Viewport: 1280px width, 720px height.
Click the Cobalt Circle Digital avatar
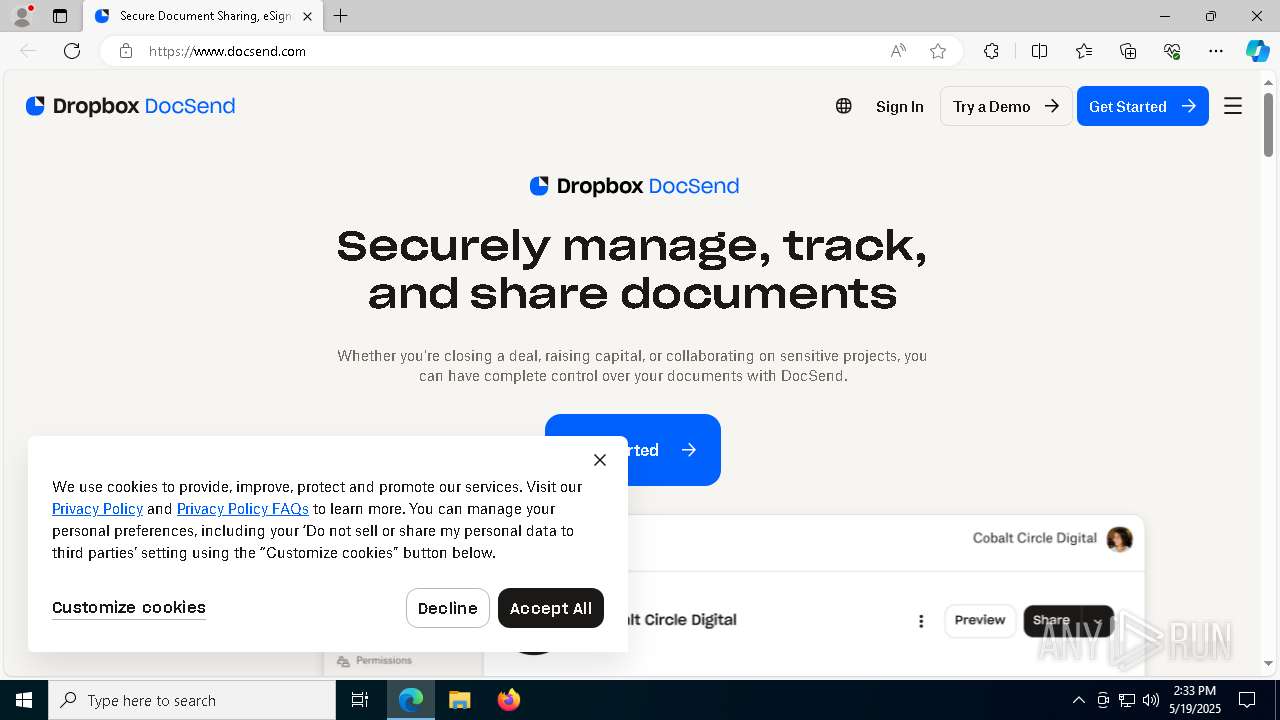[1120, 539]
